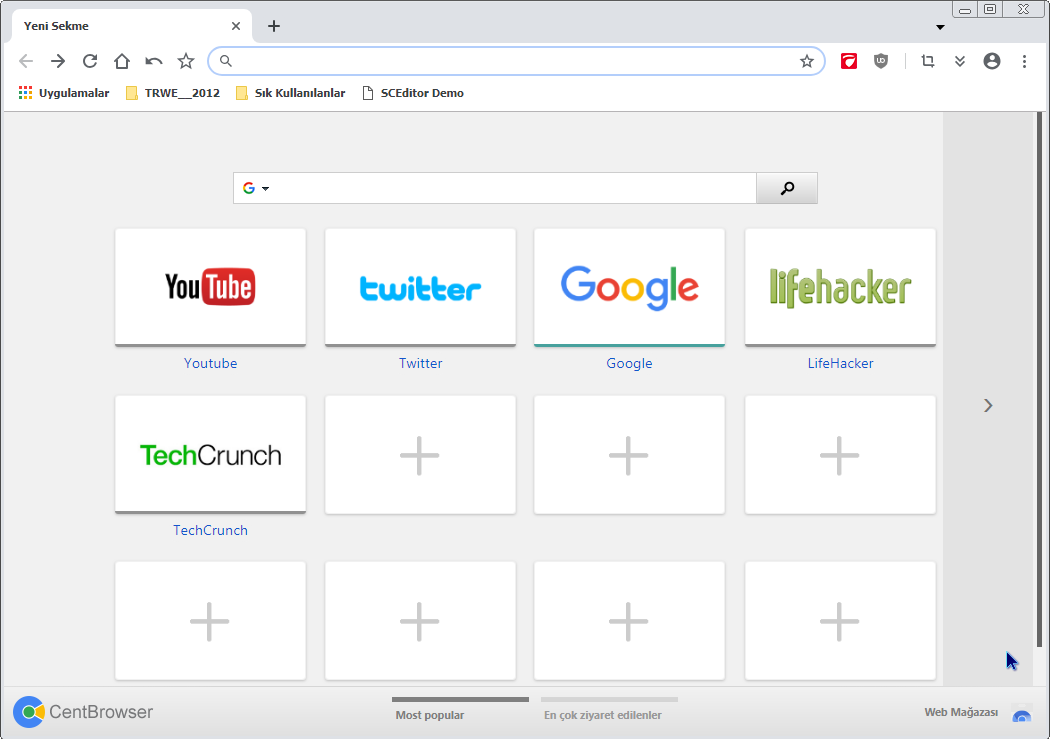Click the Twitter link label

tap(421, 363)
